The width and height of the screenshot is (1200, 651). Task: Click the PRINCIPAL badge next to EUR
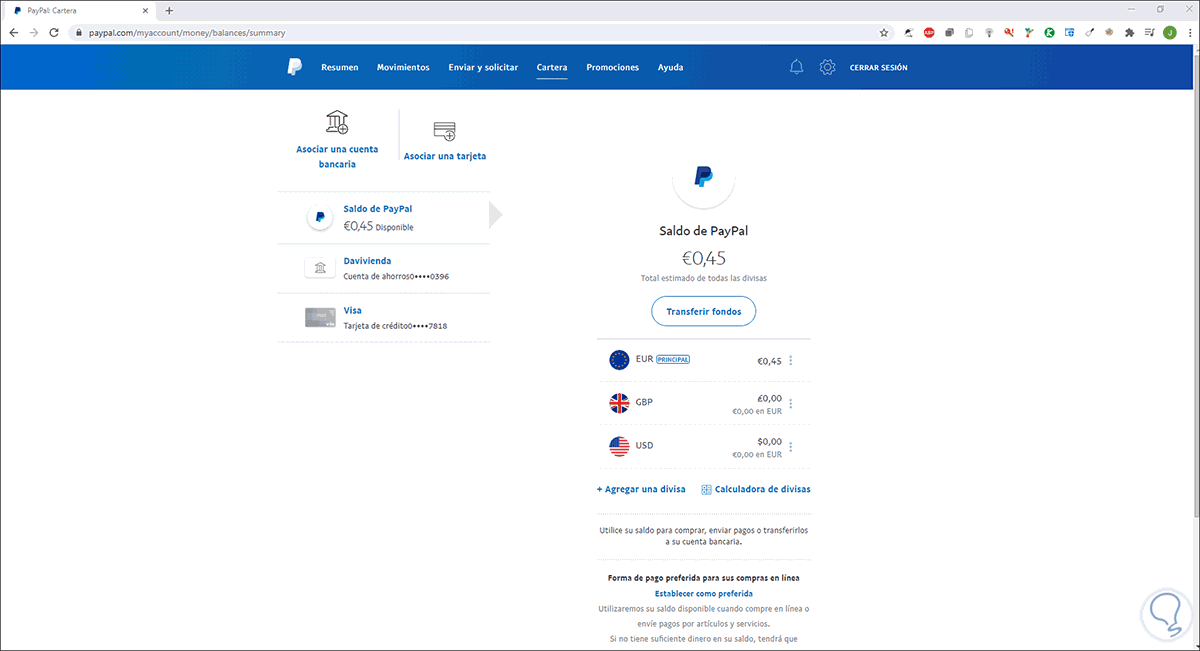pos(673,359)
